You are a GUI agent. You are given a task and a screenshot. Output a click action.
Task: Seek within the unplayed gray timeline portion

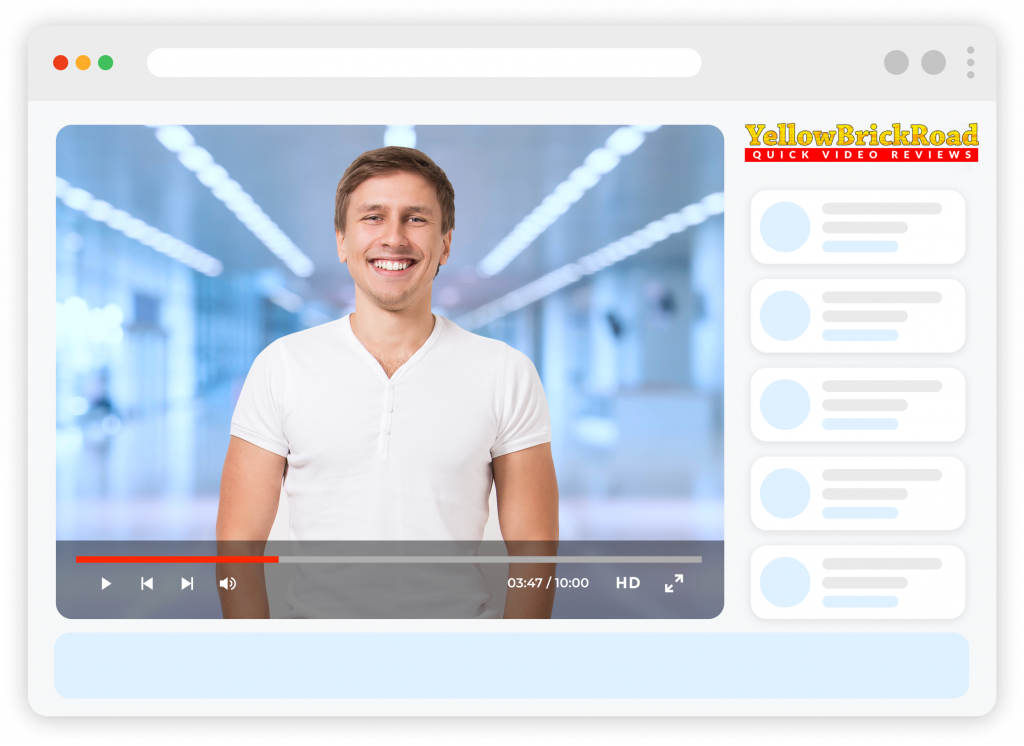tap(490, 560)
